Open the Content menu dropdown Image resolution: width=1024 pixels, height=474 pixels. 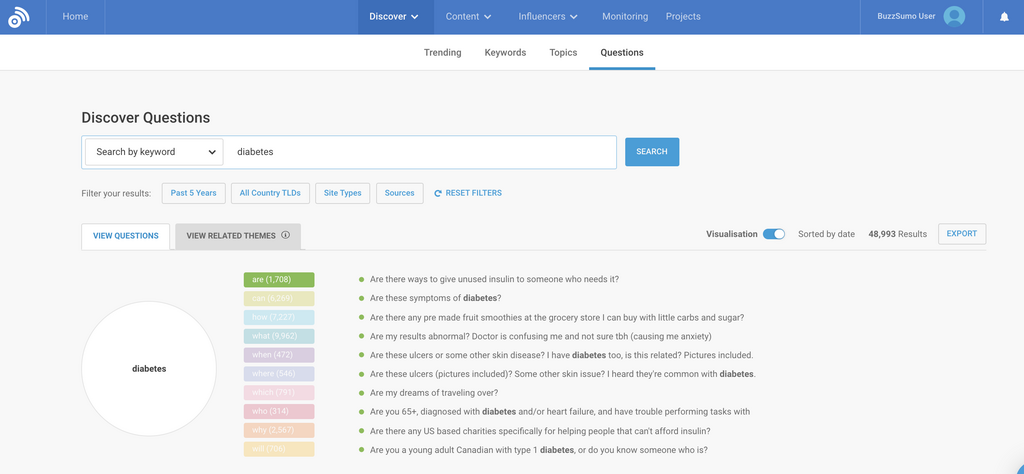point(468,17)
